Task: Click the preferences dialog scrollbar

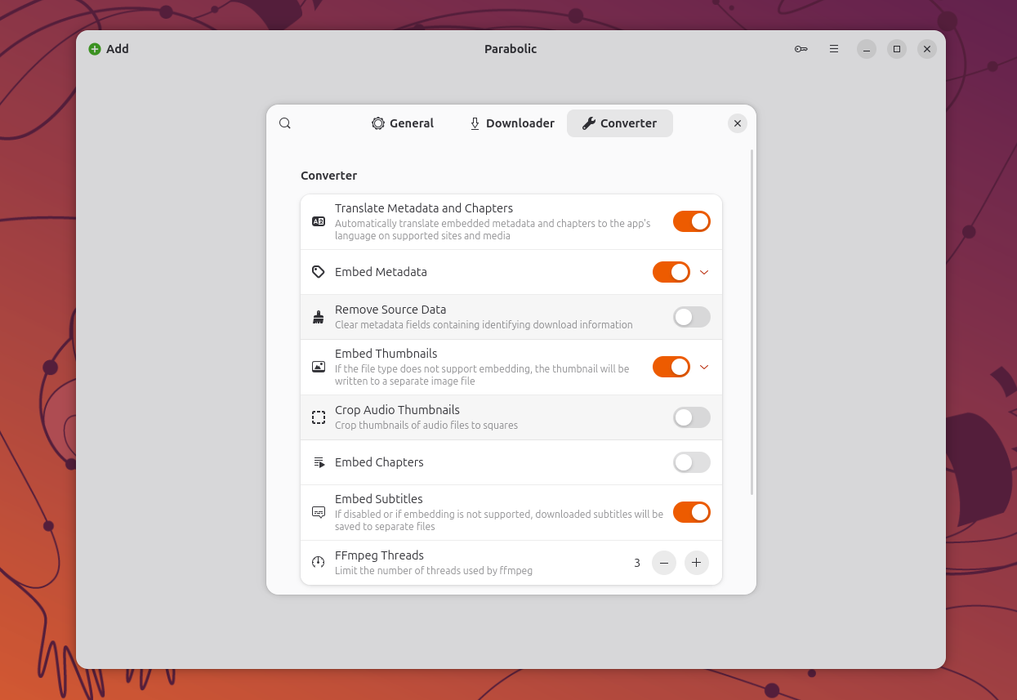Action: pyautogui.click(x=752, y=322)
